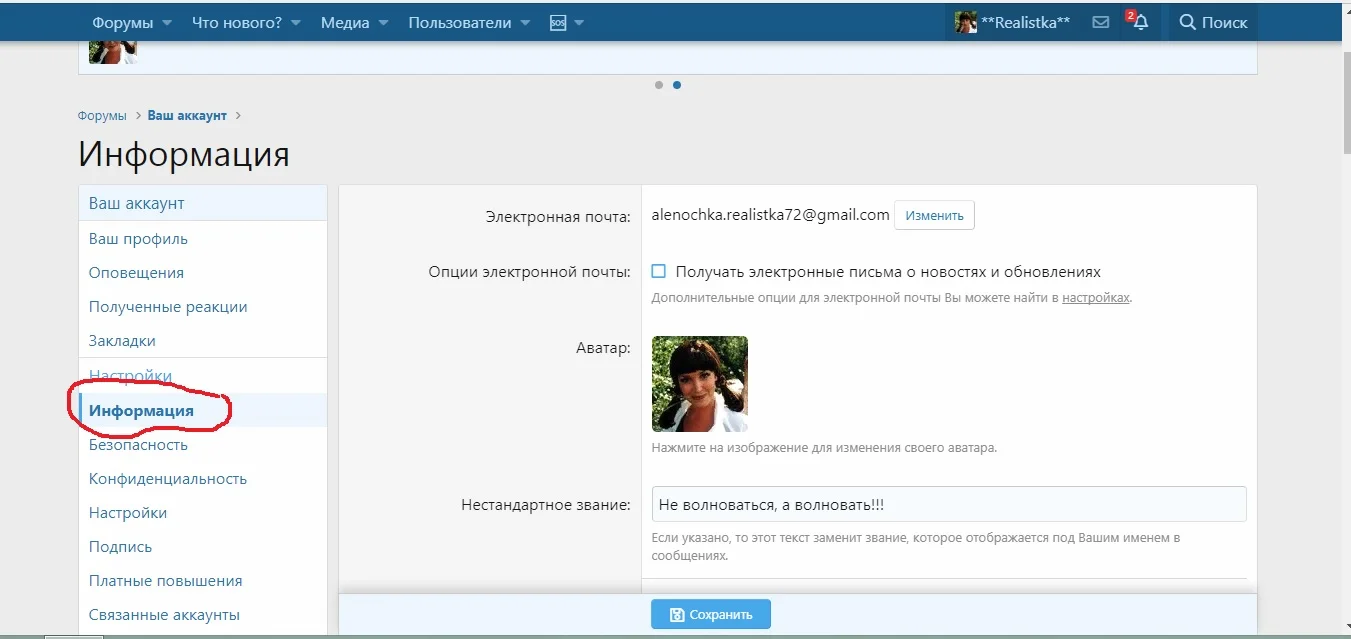Viewport: 1351px width, 639px height.
Task: Expand the Форумы dropdown arrow
Action: [x=166, y=21]
